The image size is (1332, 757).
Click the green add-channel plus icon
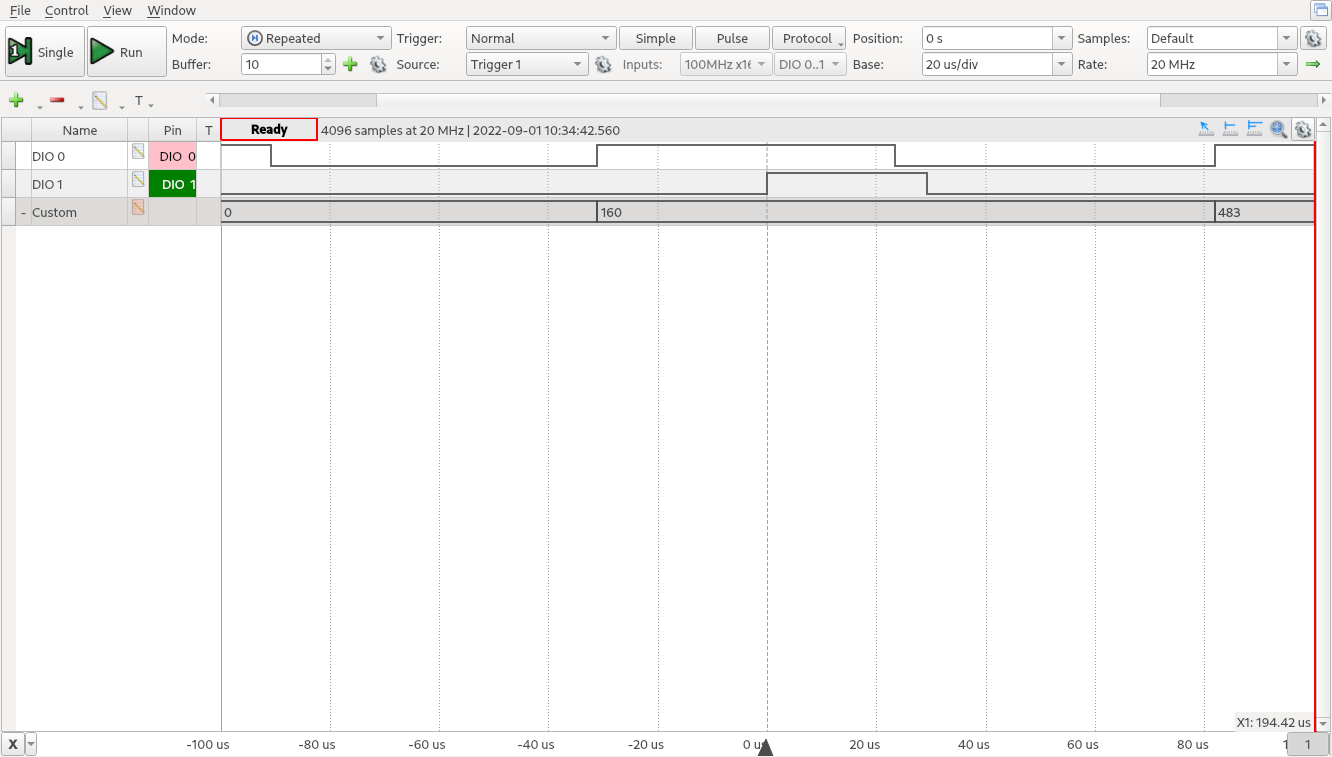(x=16, y=101)
